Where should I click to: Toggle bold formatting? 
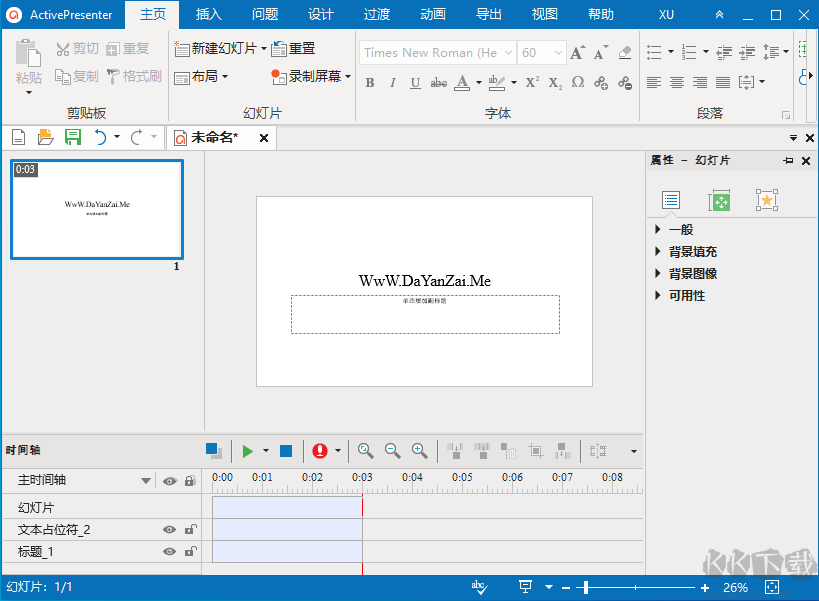click(x=369, y=83)
